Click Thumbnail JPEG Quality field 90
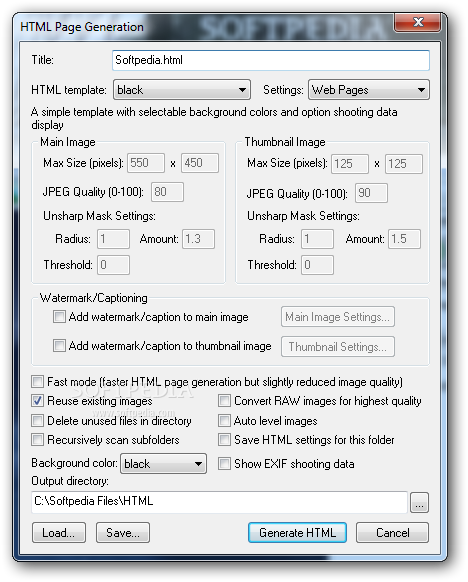468x582 pixels. tap(371, 193)
